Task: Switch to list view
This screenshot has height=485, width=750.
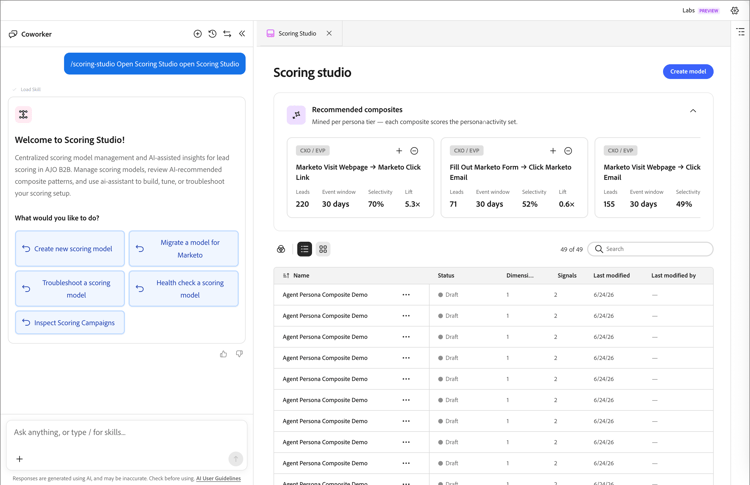Action: 304,249
